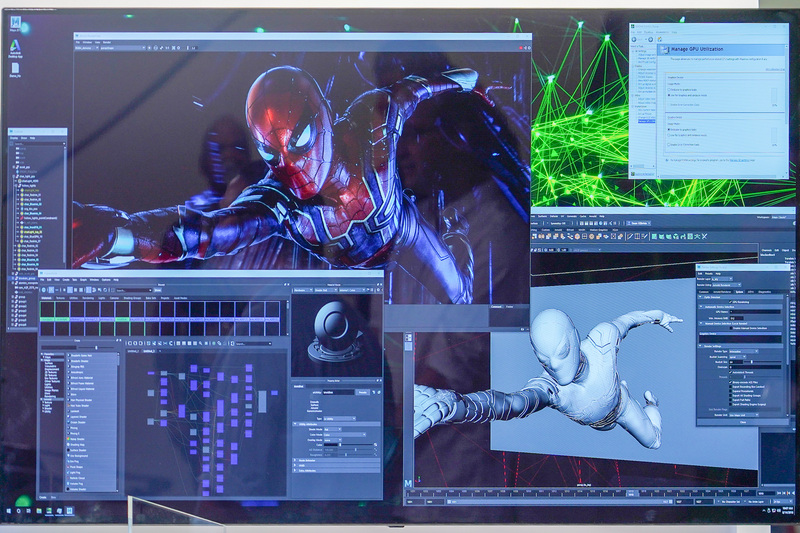Toggle GPU Rendering checkbox in Render Settings
The width and height of the screenshot is (800, 533).
click(x=731, y=302)
